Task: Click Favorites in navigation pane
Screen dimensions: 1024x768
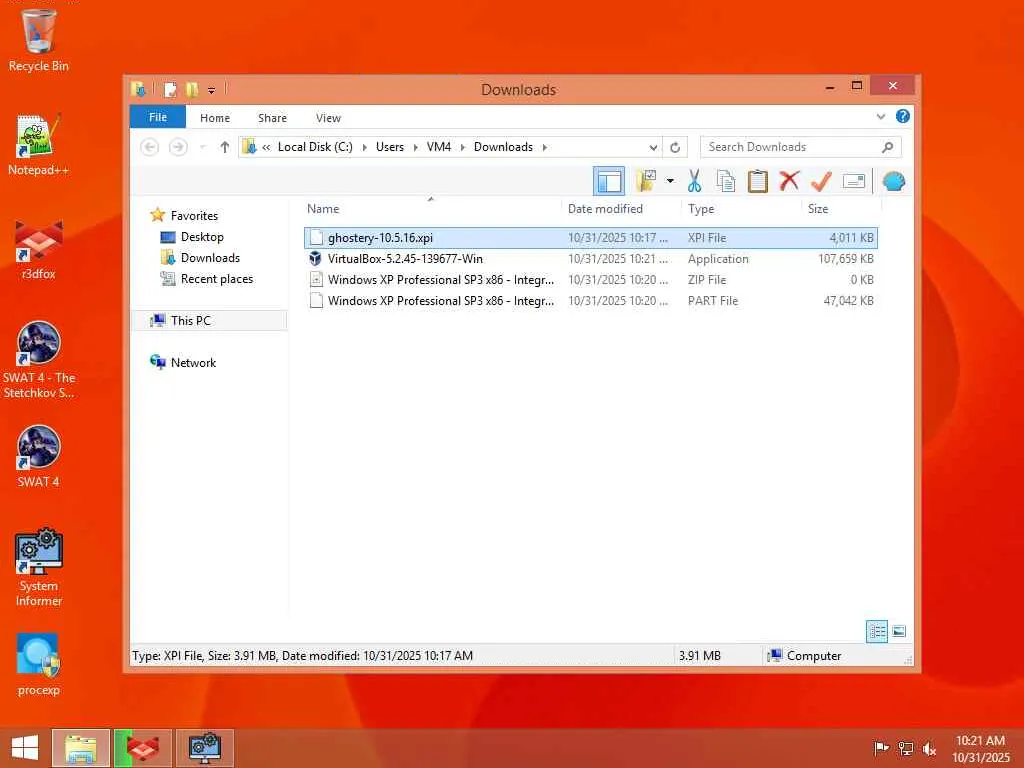Action: (194, 216)
